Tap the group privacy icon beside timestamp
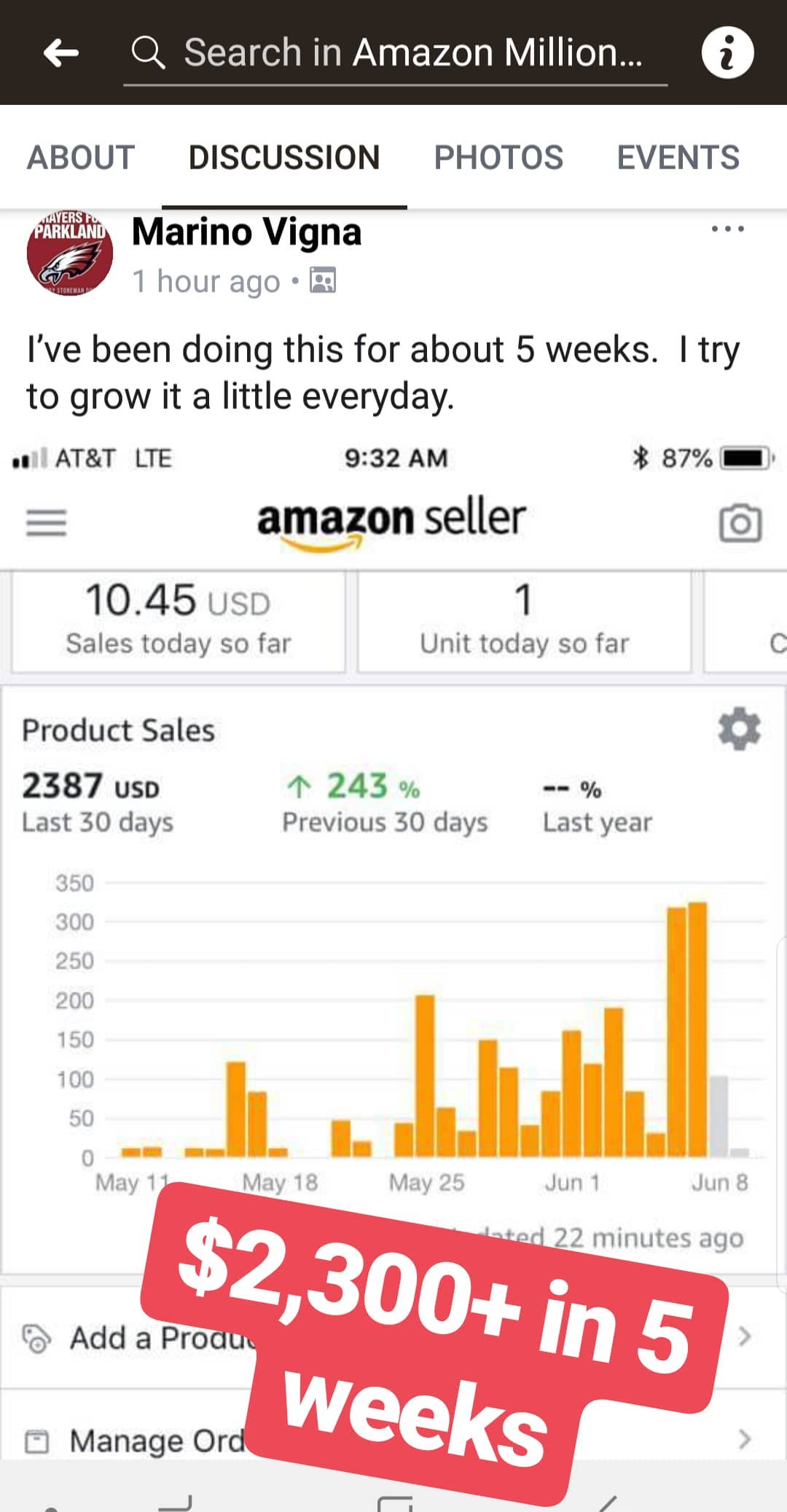This screenshot has width=787, height=1512. [x=323, y=280]
